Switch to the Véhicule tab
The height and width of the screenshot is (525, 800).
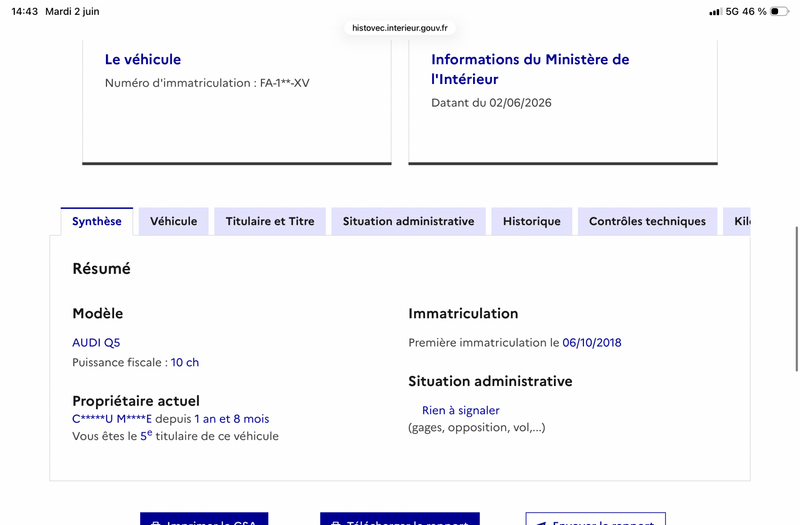click(x=173, y=221)
